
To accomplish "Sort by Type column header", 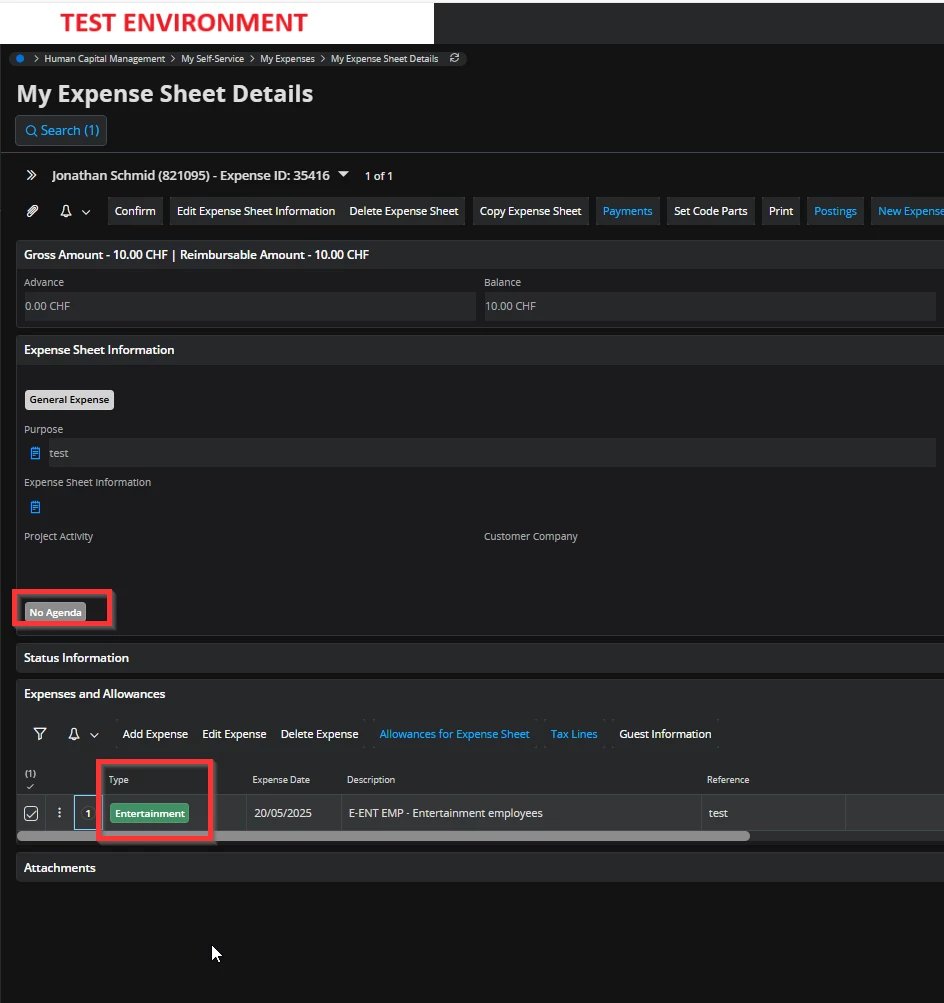I will tap(118, 780).
